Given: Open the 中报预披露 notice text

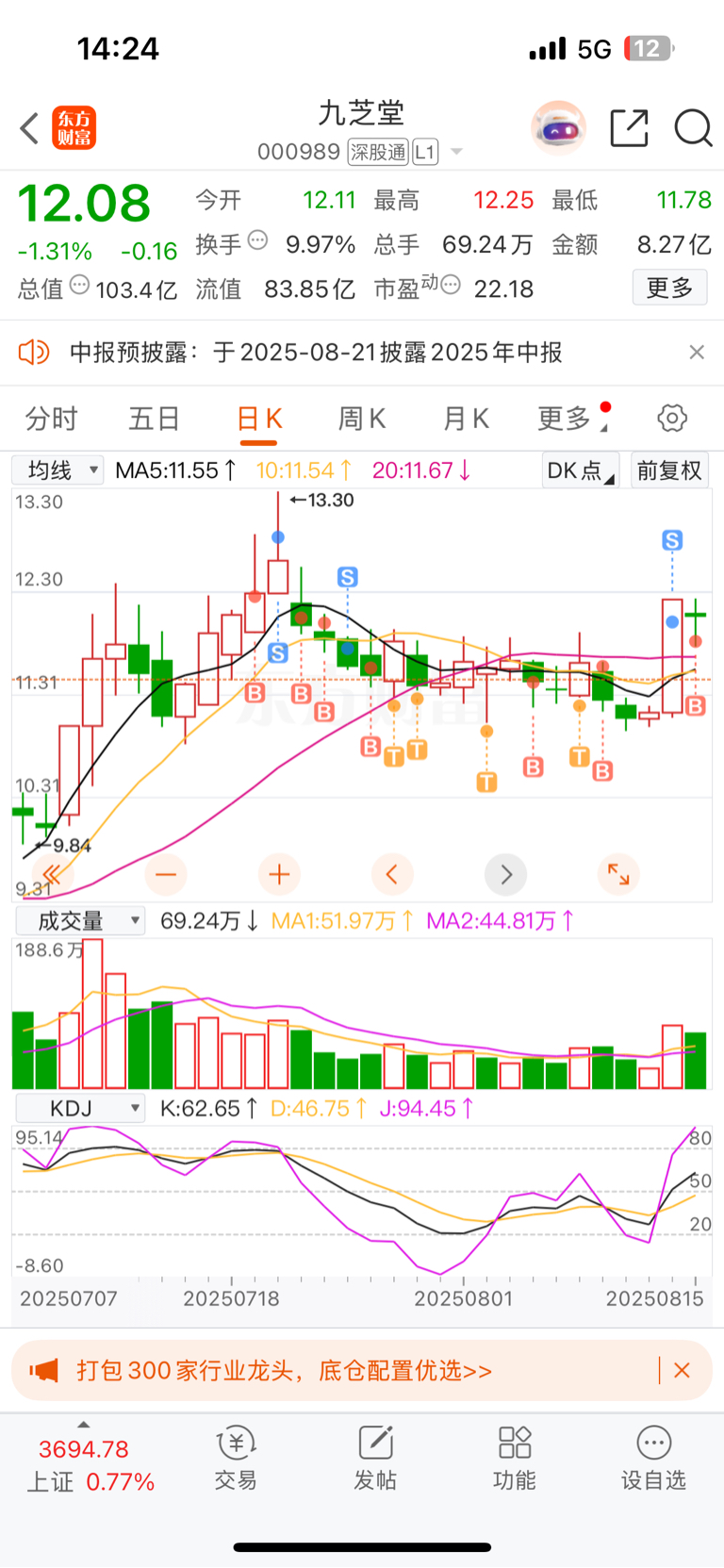Looking at the screenshot, I should pos(316,353).
